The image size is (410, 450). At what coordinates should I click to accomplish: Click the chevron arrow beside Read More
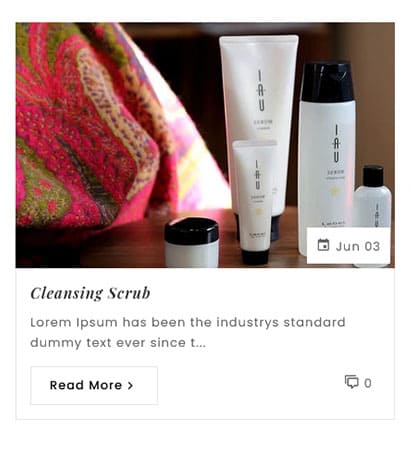[x=130, y=386]
